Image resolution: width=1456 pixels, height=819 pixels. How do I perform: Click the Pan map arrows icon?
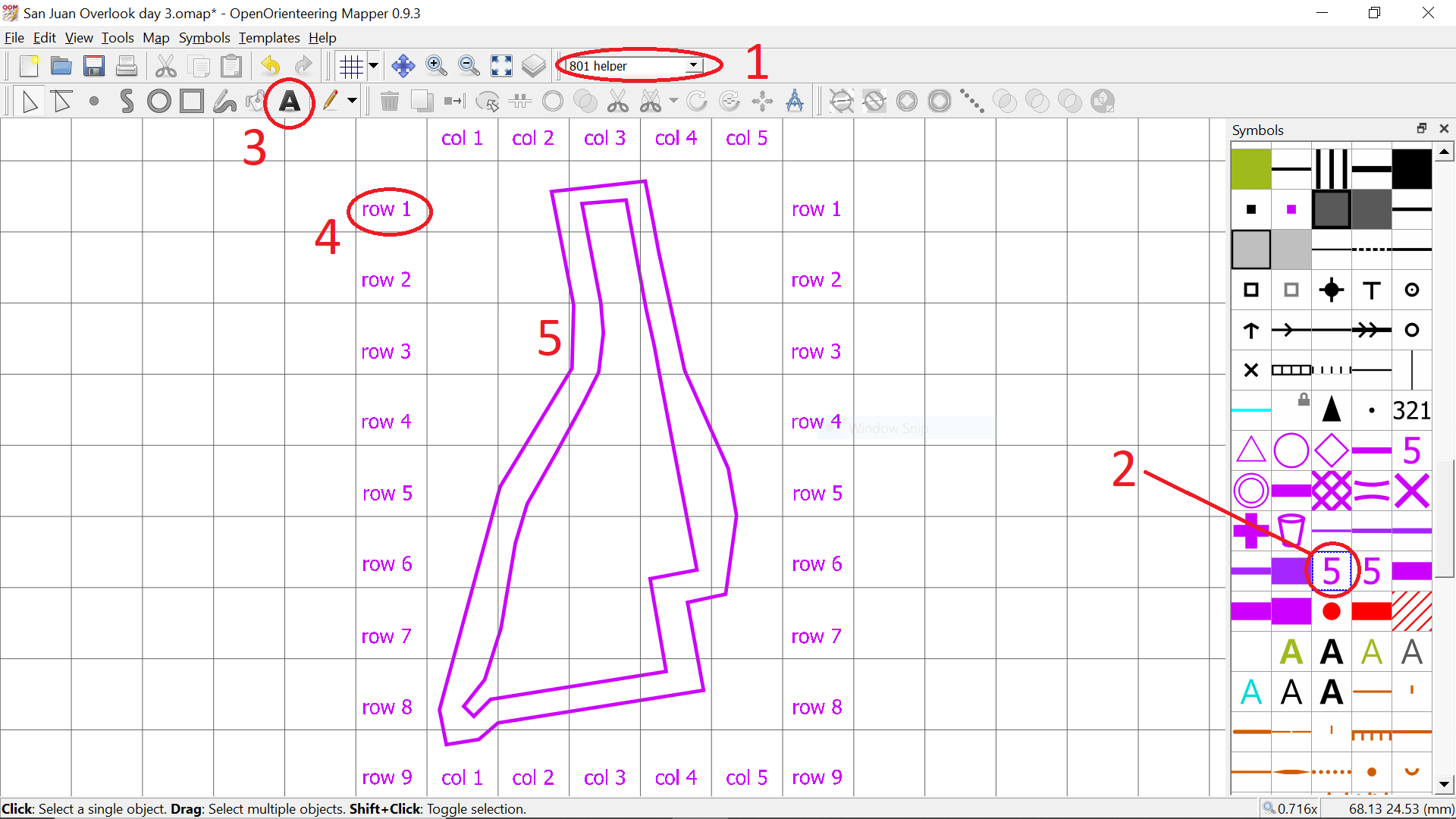[403, 66]
